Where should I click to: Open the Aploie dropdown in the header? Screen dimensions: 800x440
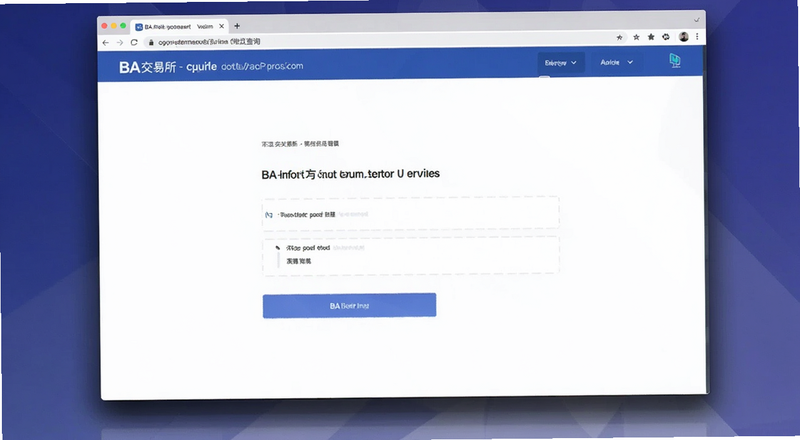coord(616,62)
